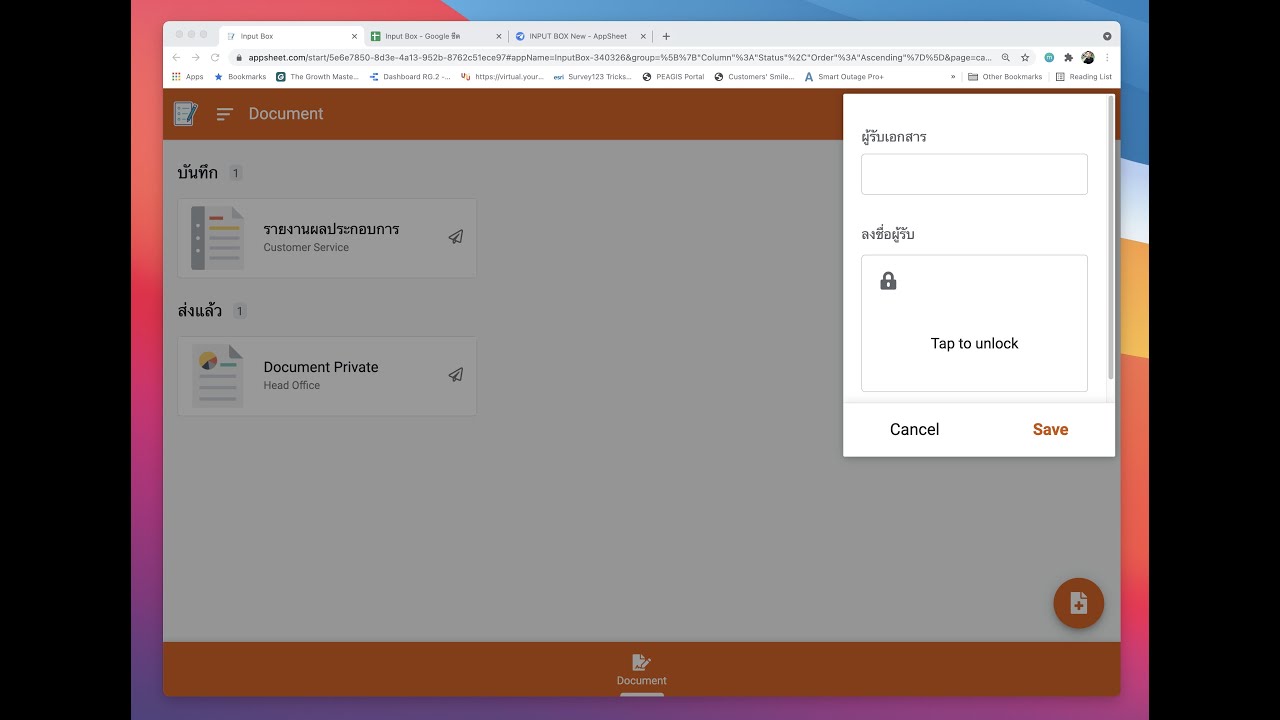The height and width of the screenshot is (720, 1280).
Task: Open the รายงานผลประกอบการ document thumbnail
Action: [217, 238]
